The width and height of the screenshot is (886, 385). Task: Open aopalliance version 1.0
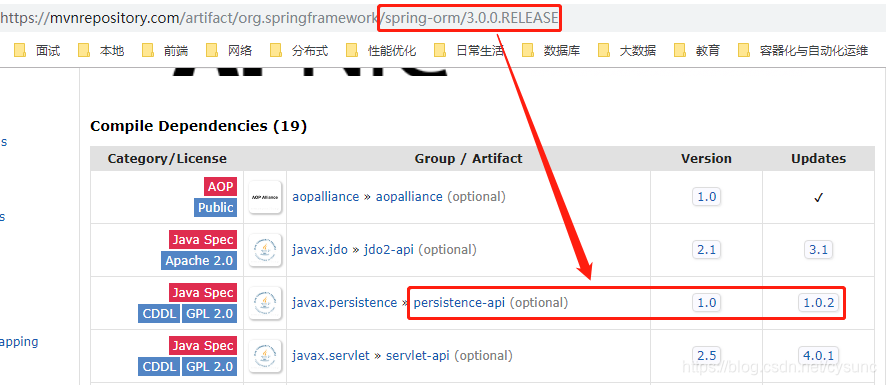point(706,197)
